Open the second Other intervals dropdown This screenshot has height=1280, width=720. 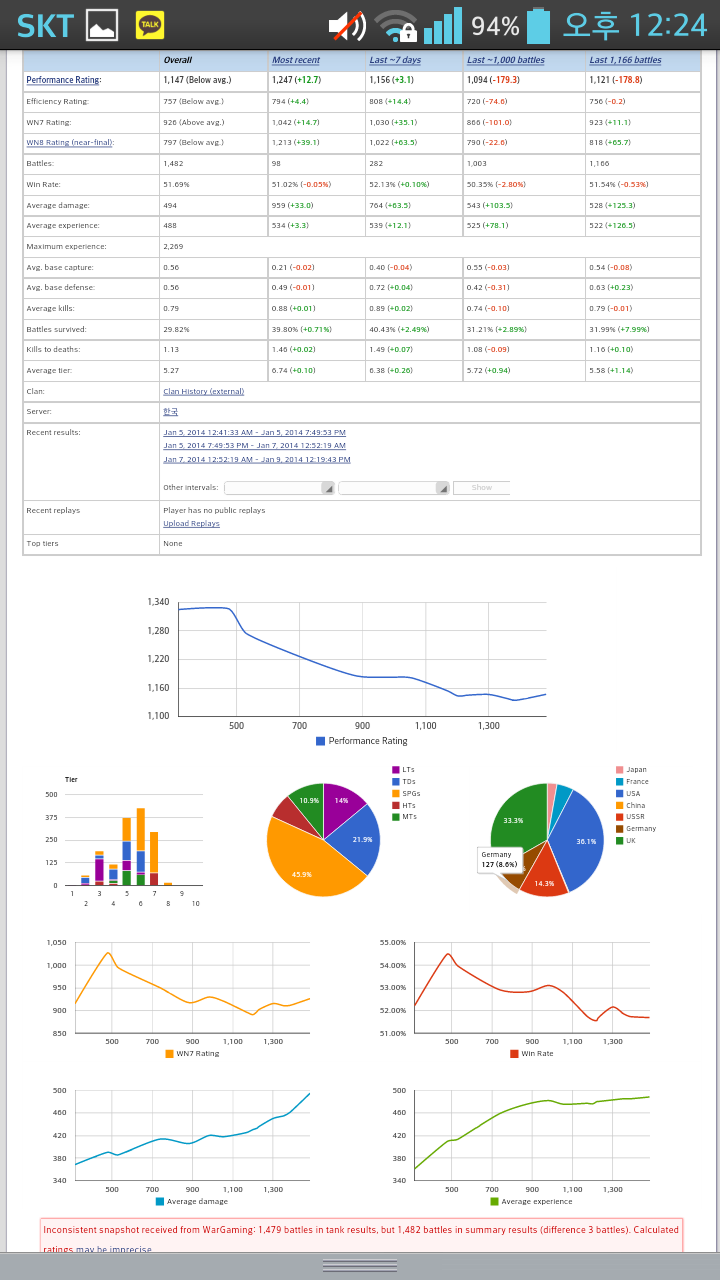coord(394,488)
